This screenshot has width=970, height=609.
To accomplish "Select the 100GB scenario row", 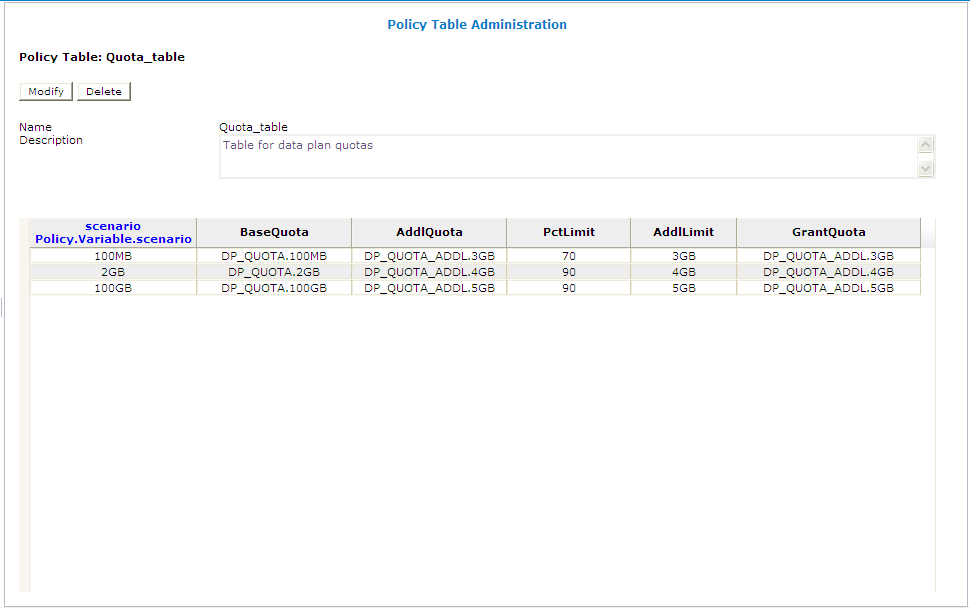I will pyautogui.click(x=112, y=287).
